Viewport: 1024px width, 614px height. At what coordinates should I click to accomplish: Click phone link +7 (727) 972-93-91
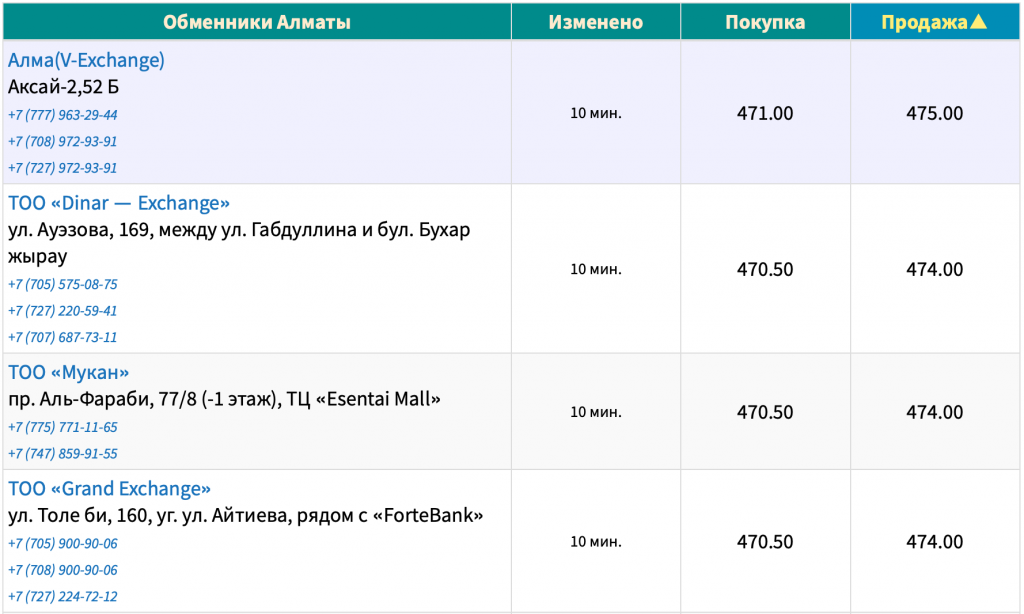[63, 168]
